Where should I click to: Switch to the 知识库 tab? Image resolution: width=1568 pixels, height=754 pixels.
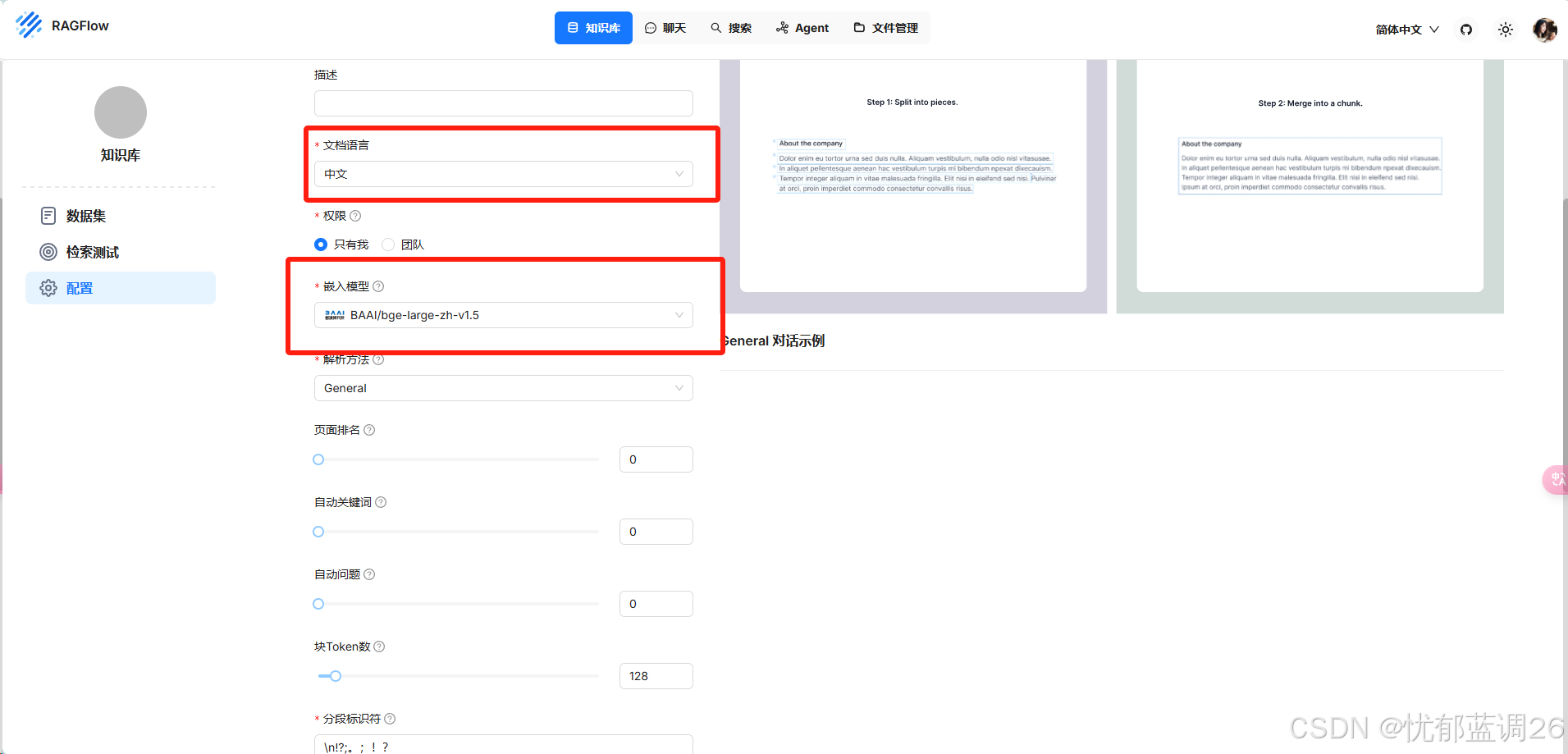pyautogui.click(x=593, y=28)
